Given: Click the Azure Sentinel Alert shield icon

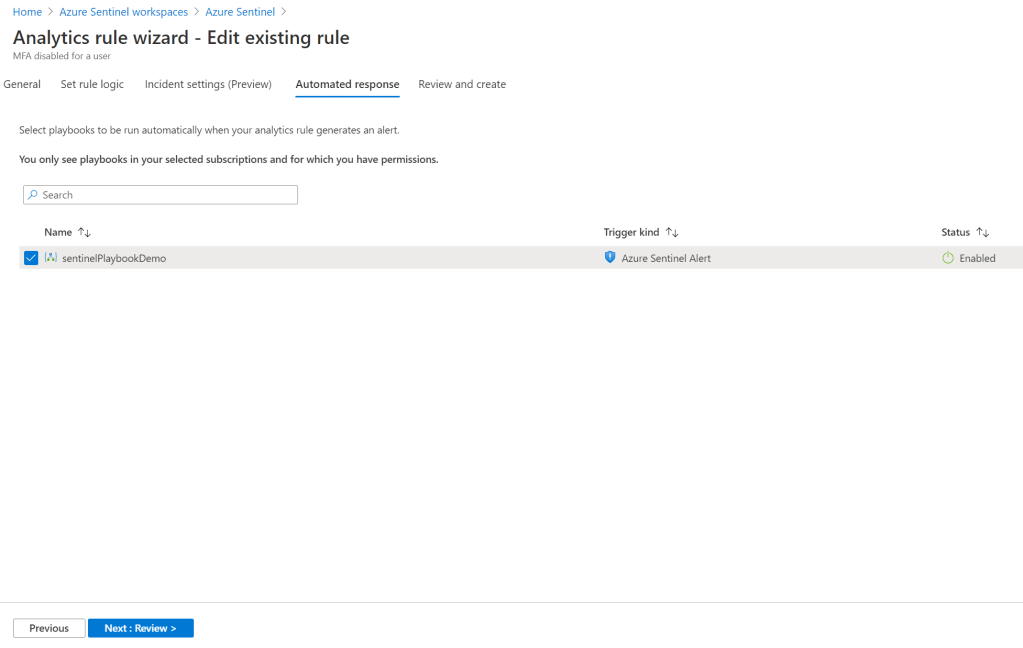Looking at the screenshot, I should [x=610, y=258].
